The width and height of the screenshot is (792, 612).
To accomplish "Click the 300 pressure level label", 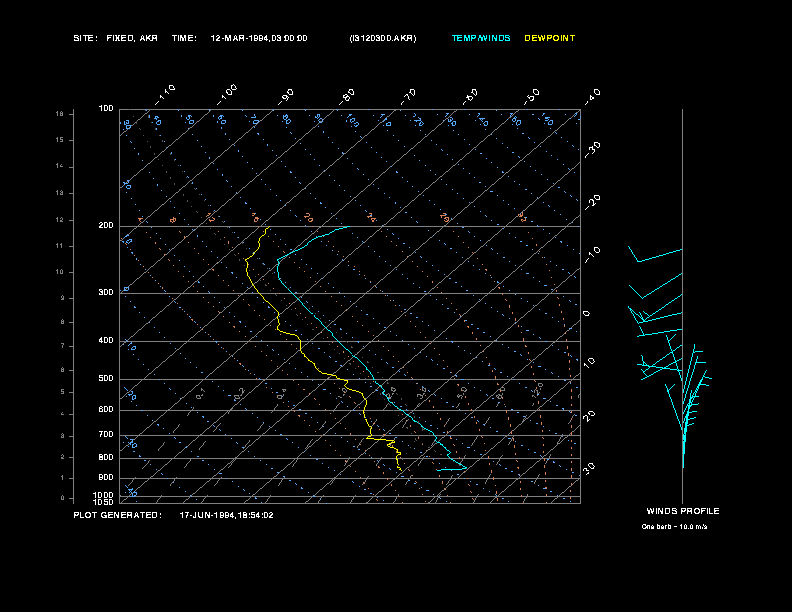I will [106, 292].
